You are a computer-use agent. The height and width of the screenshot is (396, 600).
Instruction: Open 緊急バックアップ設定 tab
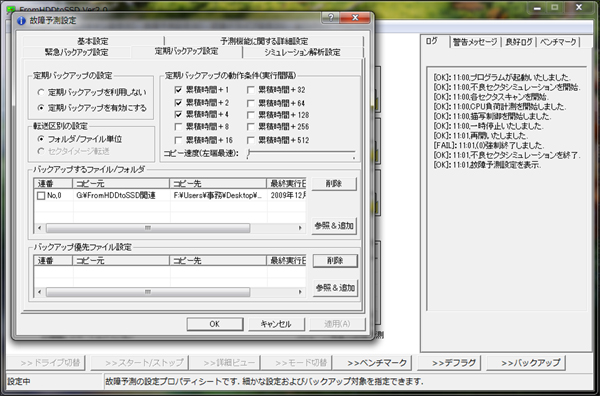[x=77, y=52]
